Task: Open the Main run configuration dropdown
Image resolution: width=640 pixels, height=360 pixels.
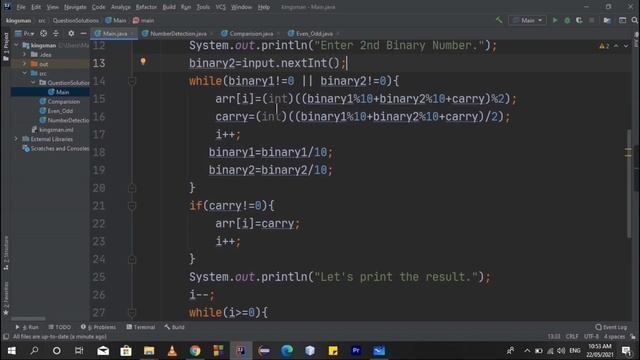Action: click(527, 20)
